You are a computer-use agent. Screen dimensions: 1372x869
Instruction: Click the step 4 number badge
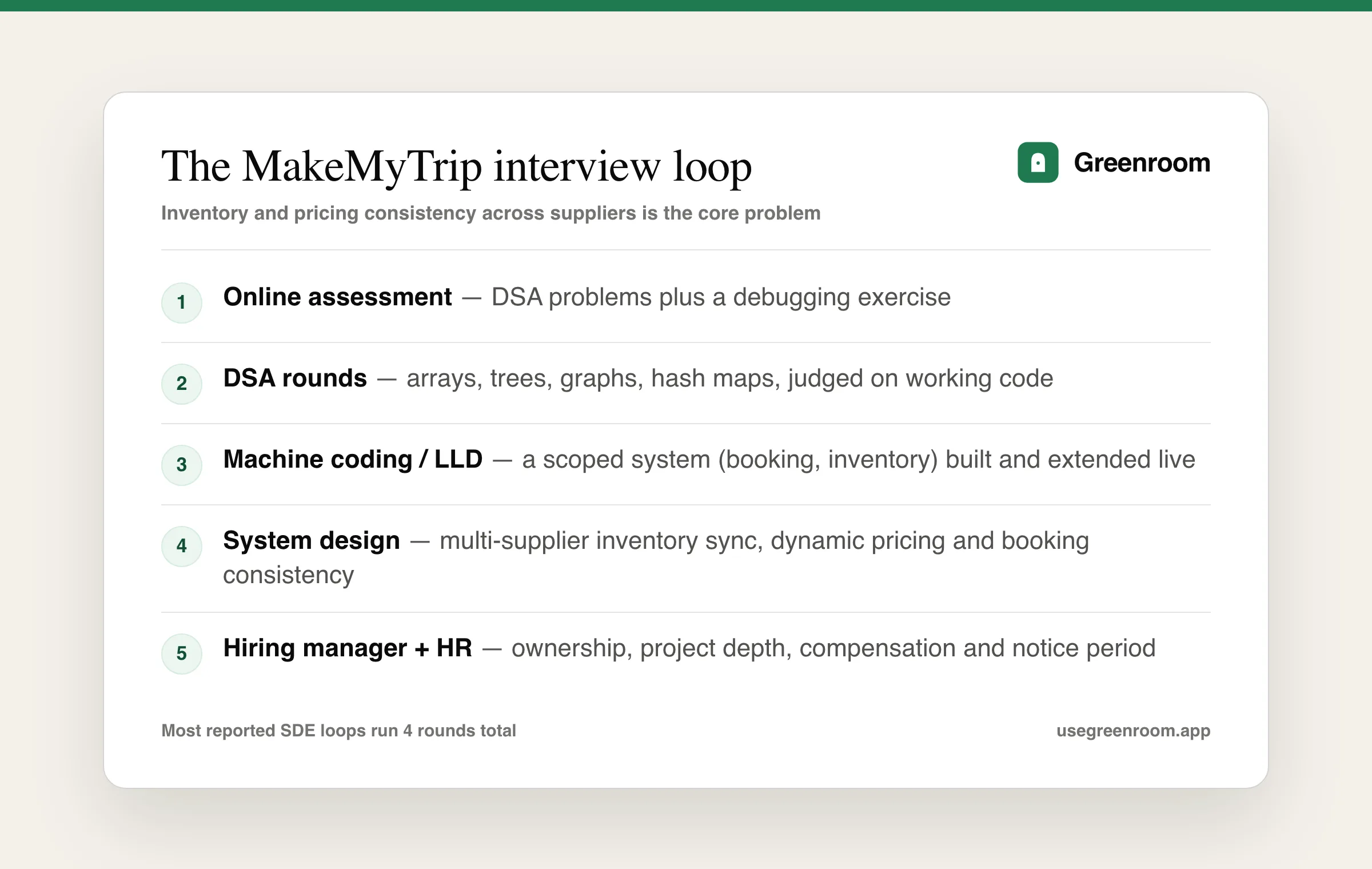[182, 546]
